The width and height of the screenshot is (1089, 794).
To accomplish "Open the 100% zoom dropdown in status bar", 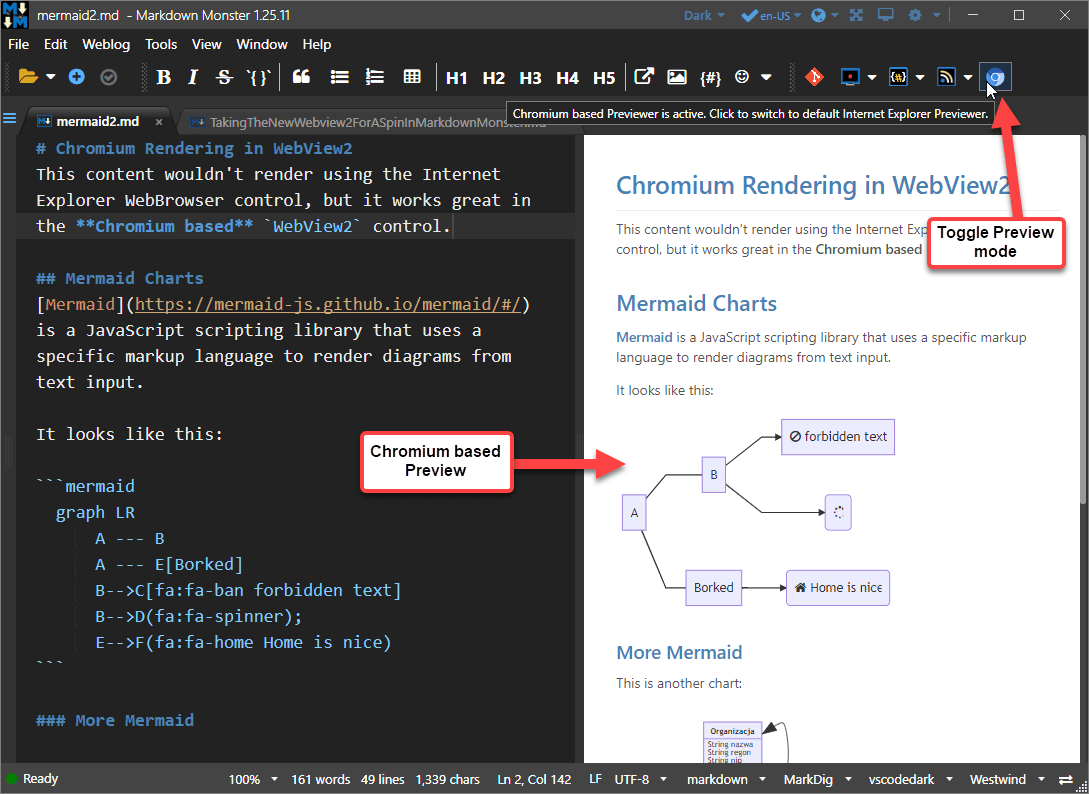I will click(x=253, y=779).
